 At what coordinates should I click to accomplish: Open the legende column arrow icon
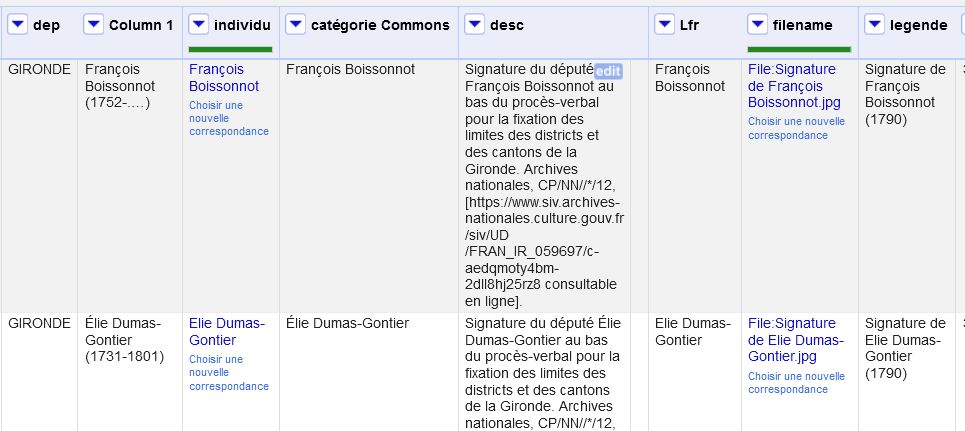point(873,24)
